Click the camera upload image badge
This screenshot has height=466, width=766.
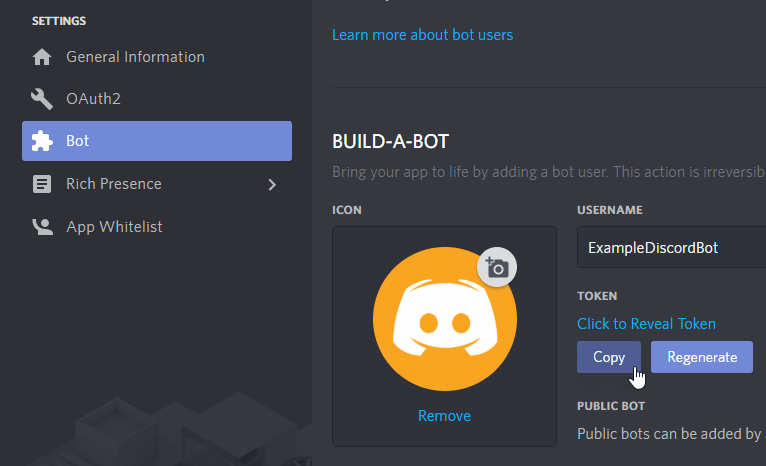497,267
